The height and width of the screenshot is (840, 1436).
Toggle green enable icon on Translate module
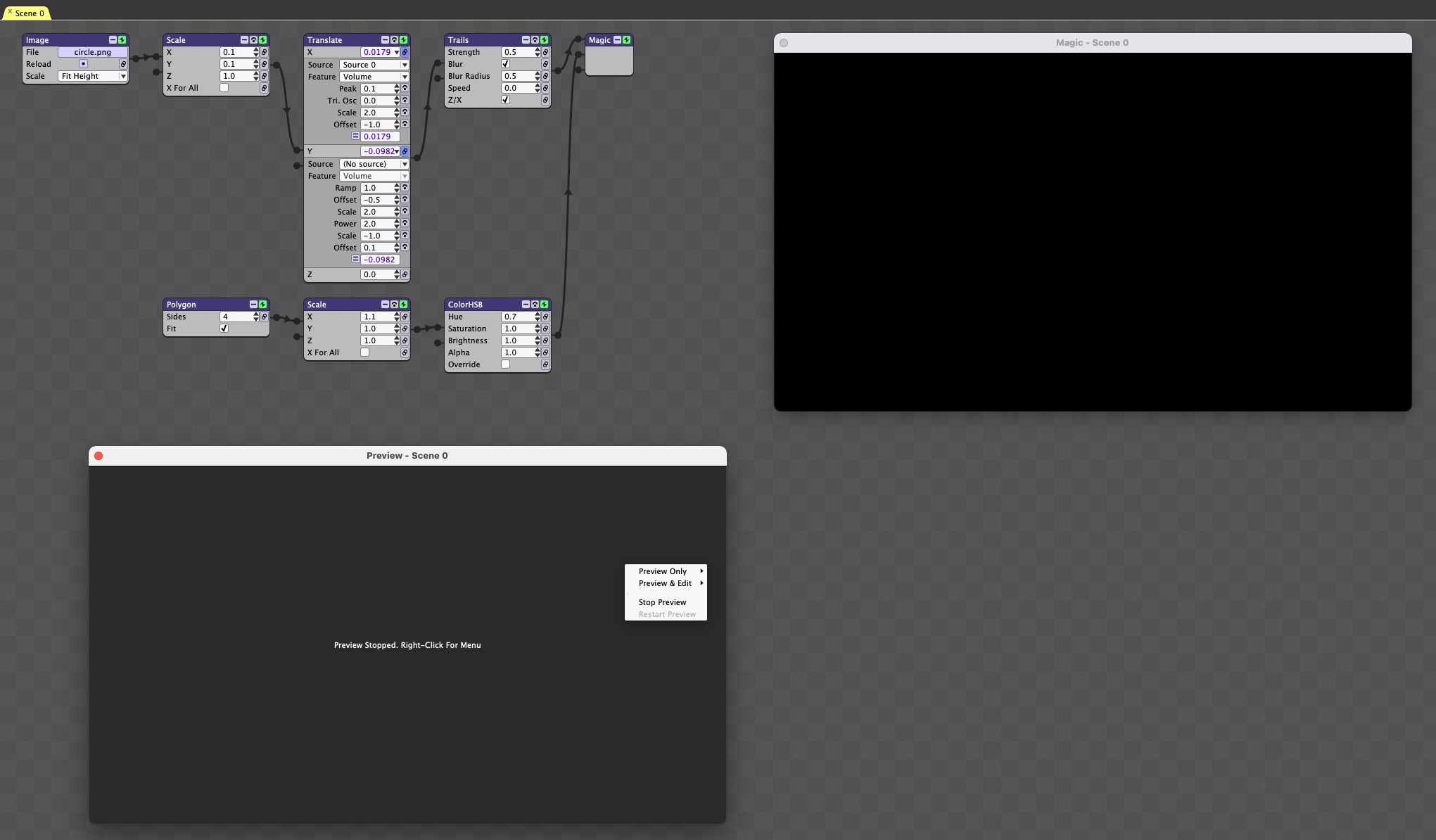pyautogui.click(x=403, y=40)
